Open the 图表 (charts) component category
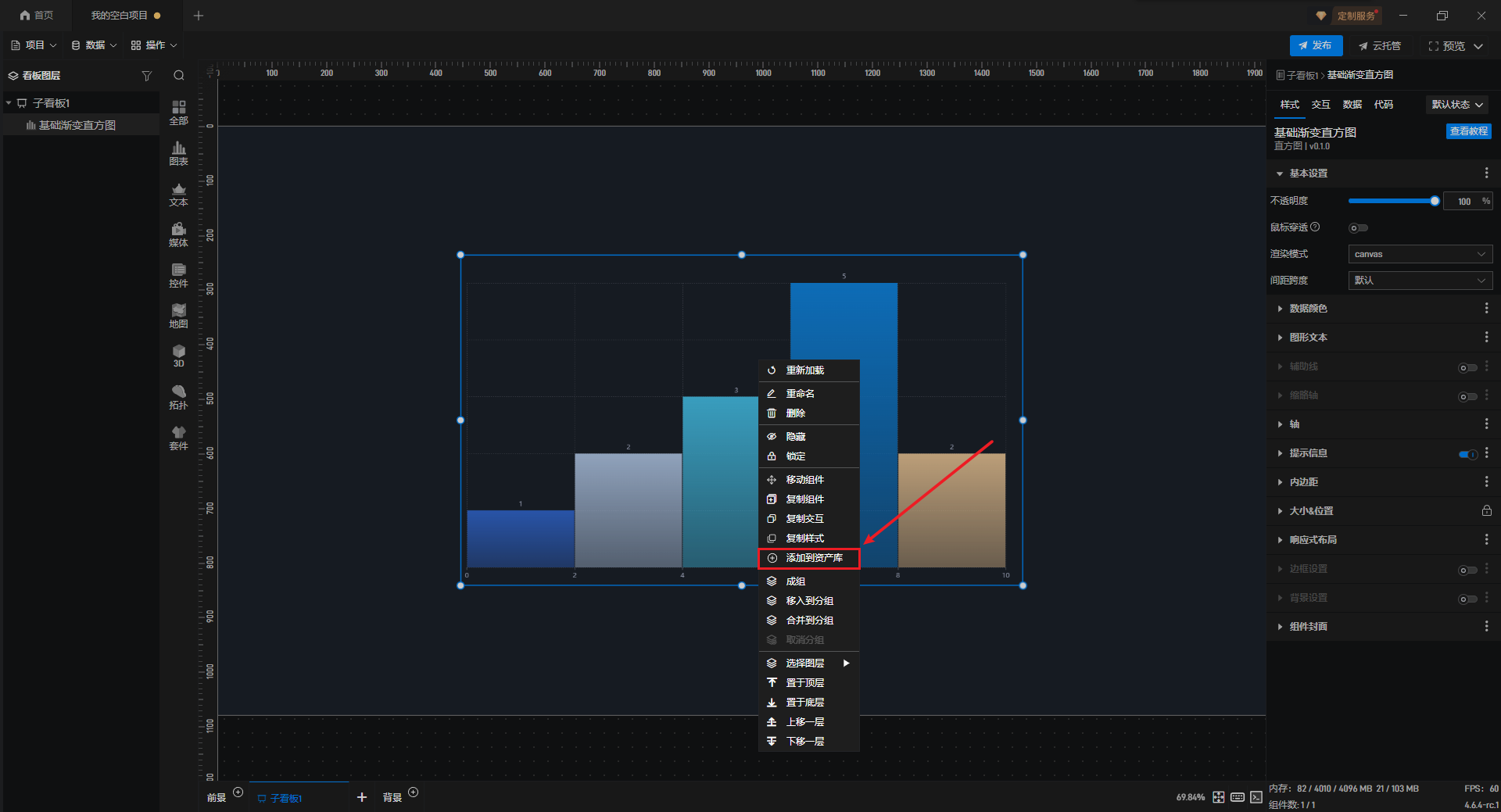 [178, 153]
